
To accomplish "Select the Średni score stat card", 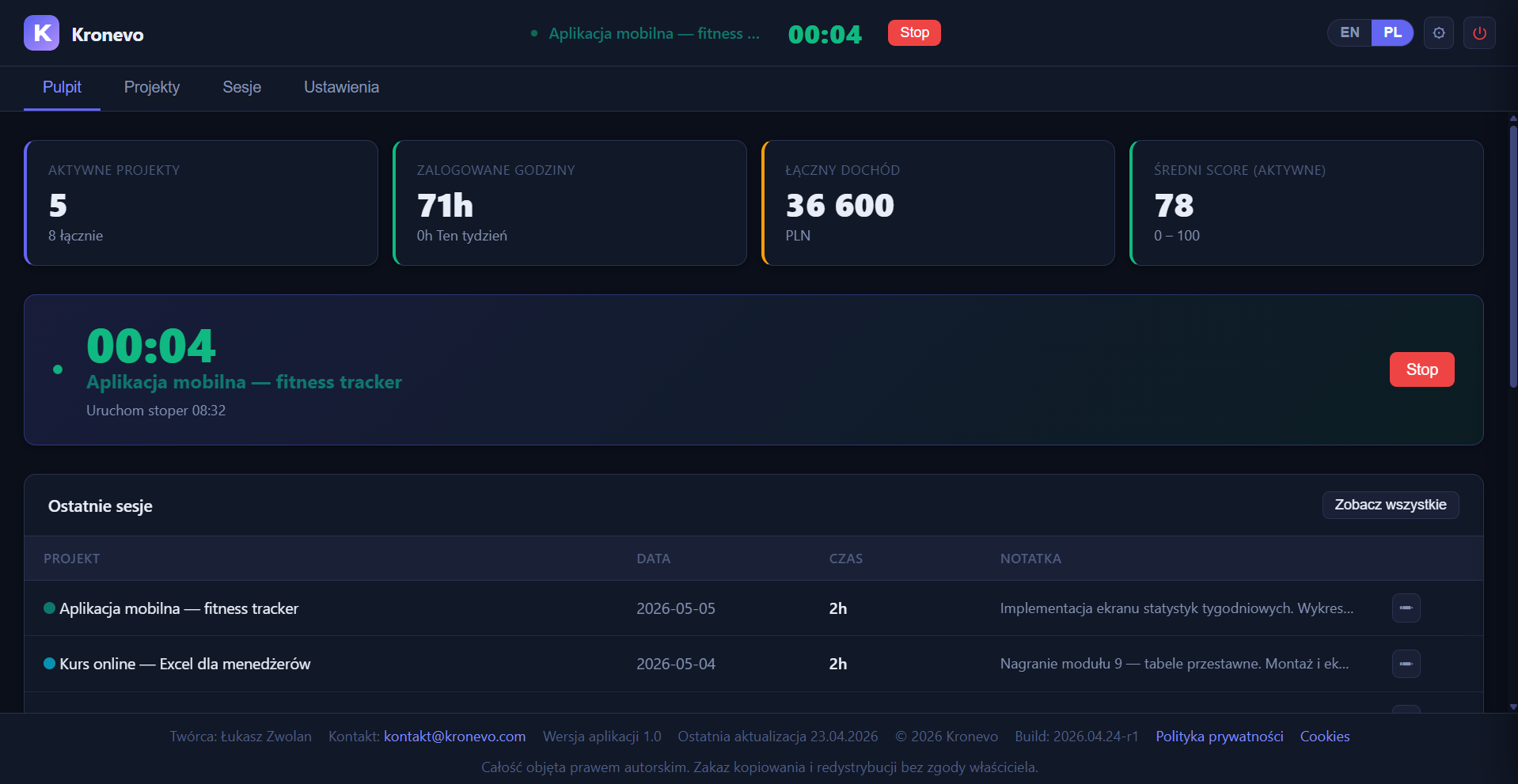I will click(1307, 203).
